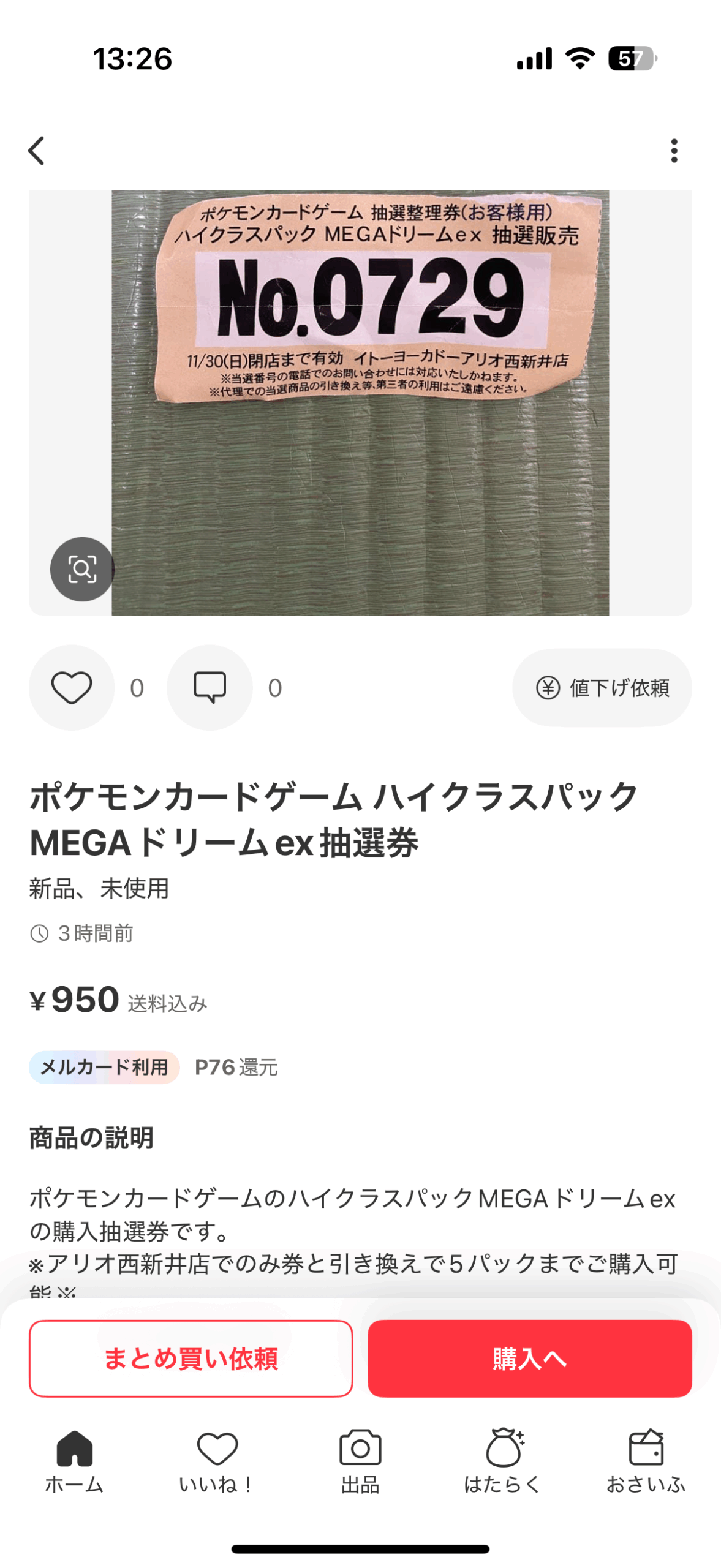Tap the back arrow icon
Viewport: 721px width, 1568px height.
tap(37, 151)
